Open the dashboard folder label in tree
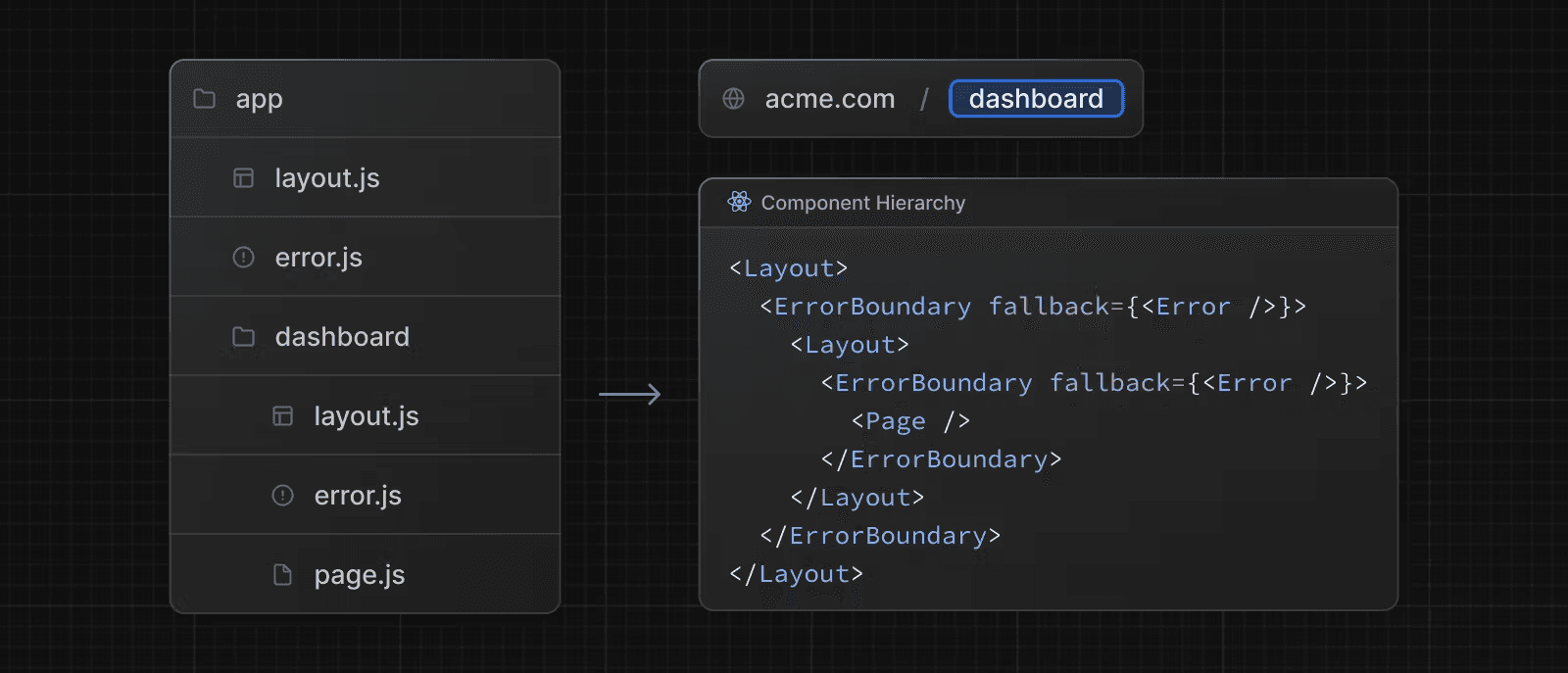Image resolution: width=1568 pixels, height=673 pixels. click(x=342, y=337)
